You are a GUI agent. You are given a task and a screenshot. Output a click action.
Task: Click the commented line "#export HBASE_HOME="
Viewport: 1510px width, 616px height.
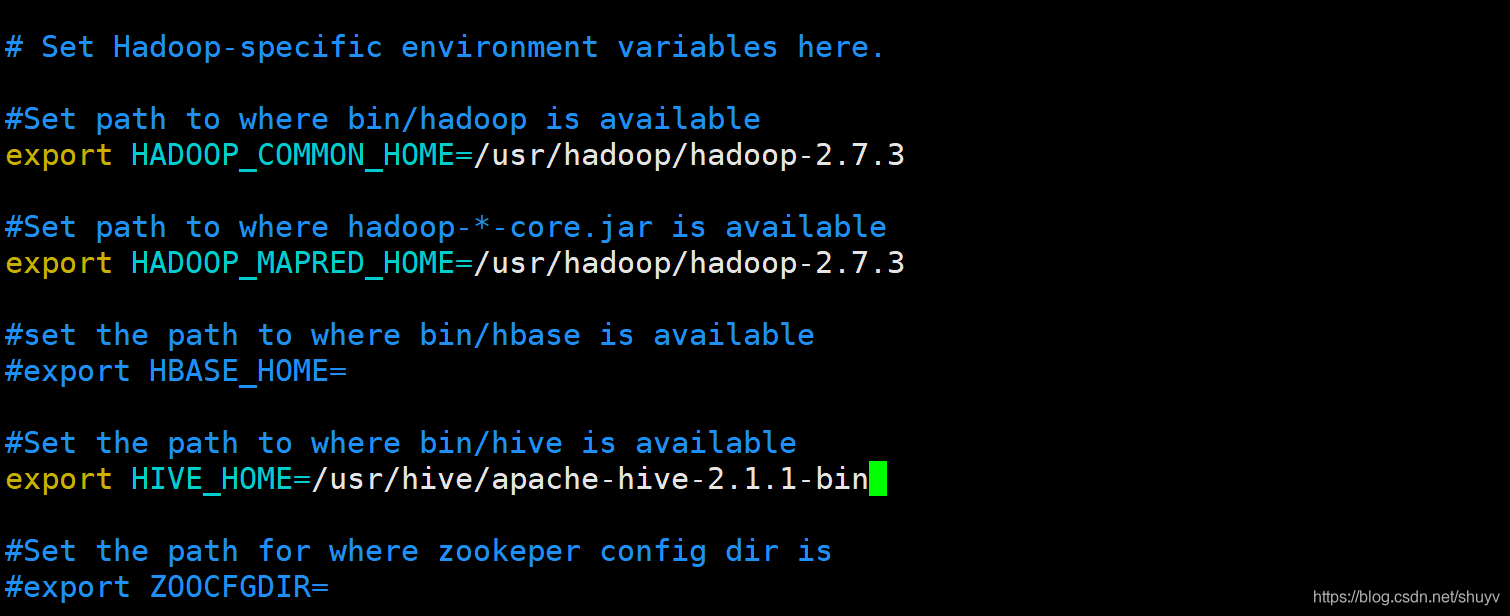(176, 371)
